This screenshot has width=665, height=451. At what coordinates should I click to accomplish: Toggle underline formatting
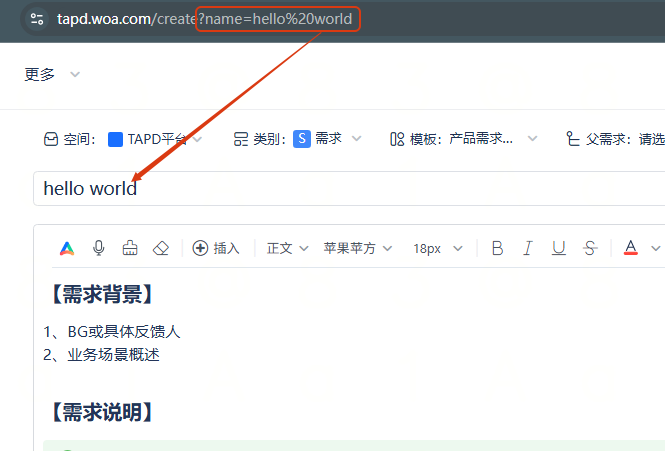(x=559, y=248)
